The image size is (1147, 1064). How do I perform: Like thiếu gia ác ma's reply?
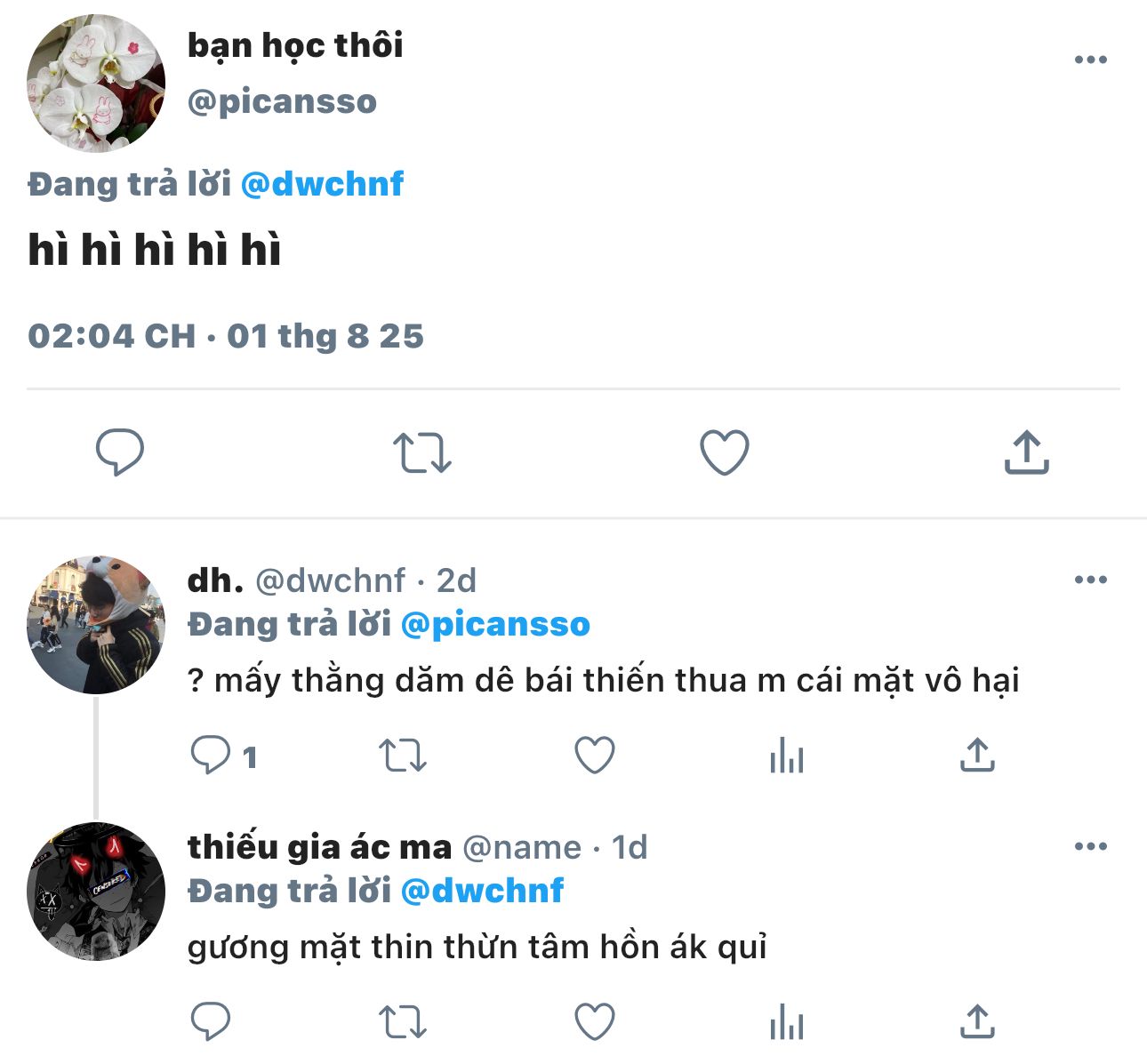click(x=594, y=1021)
